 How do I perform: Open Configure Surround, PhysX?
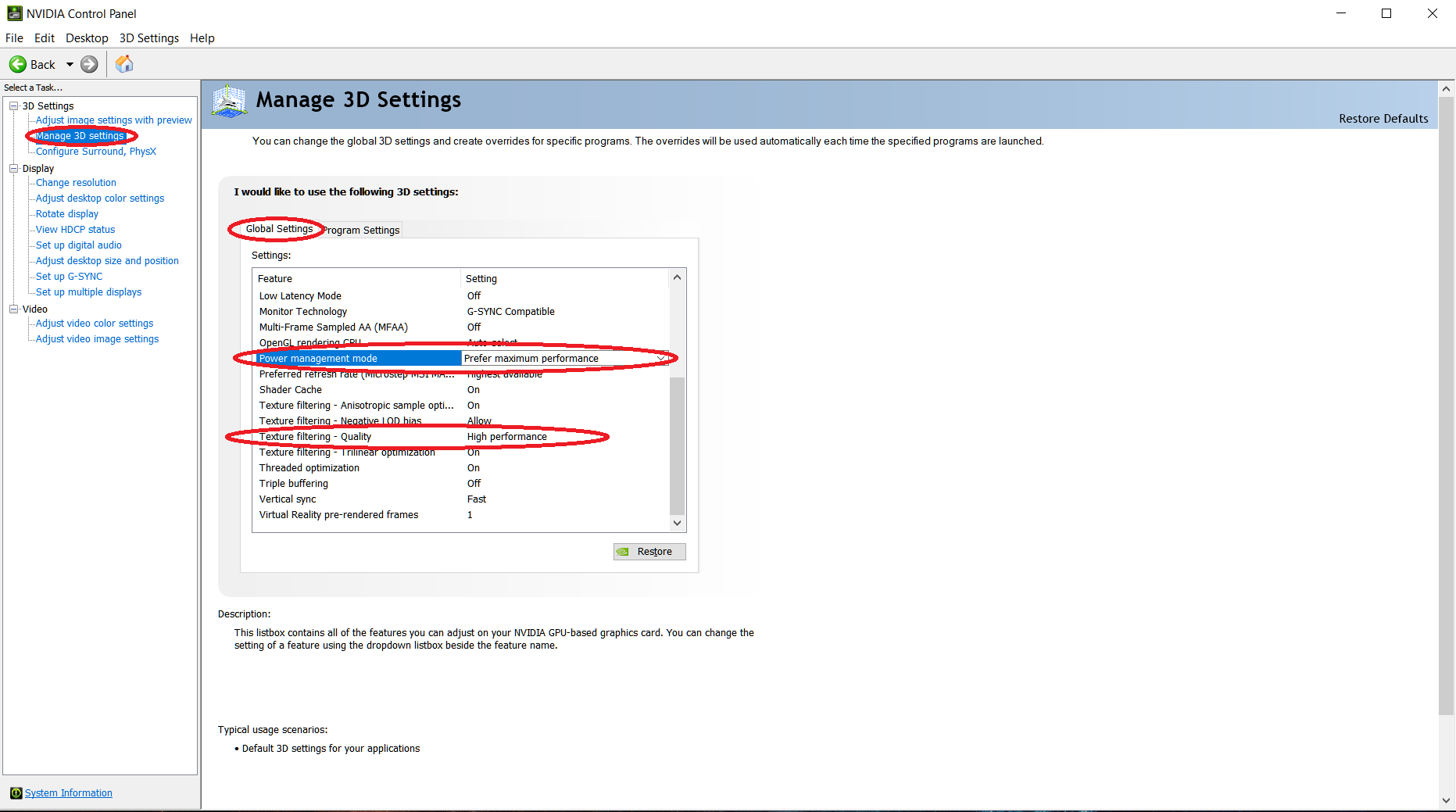(96, 152)
